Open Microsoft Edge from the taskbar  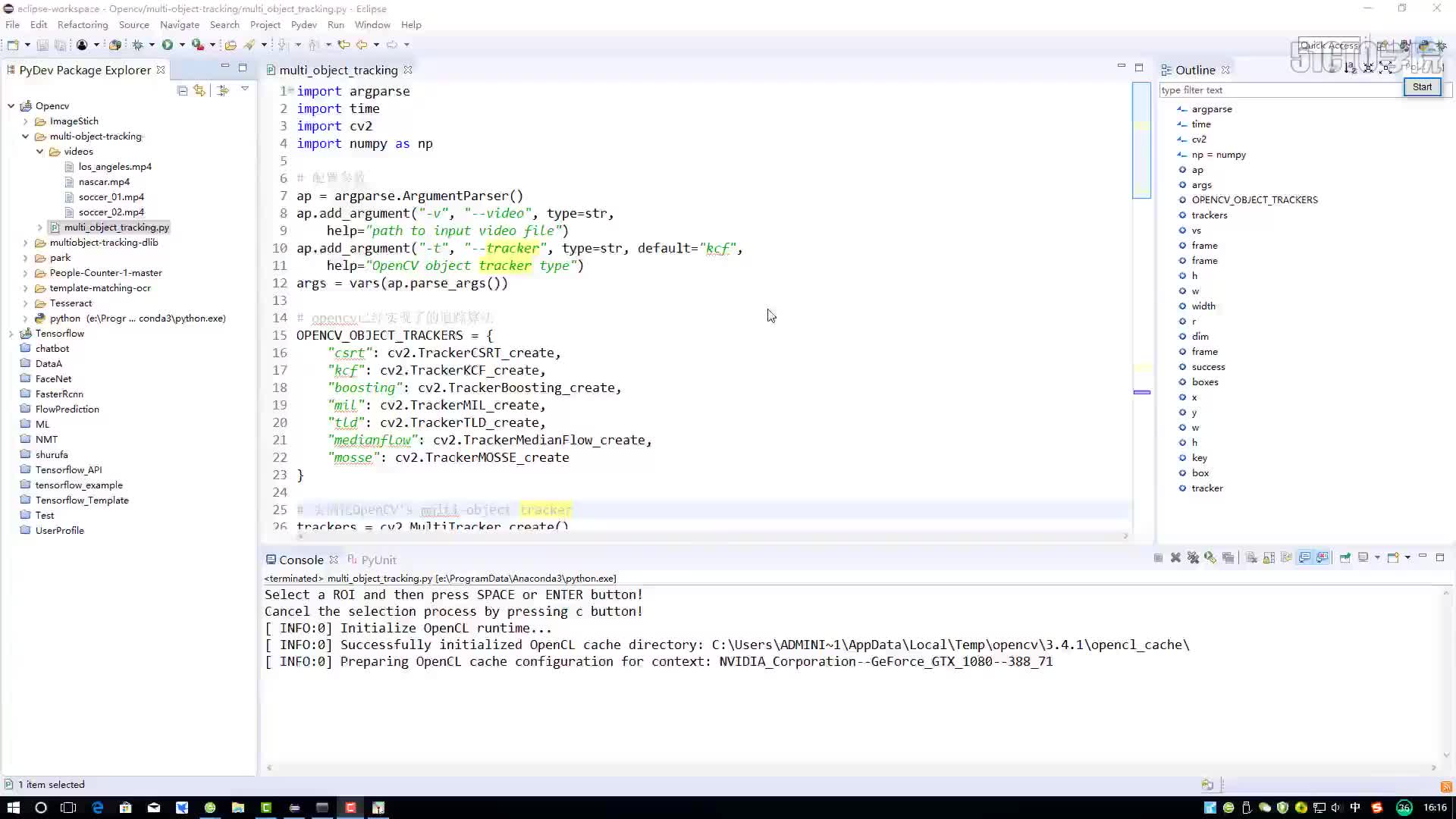tap(98, 808)
